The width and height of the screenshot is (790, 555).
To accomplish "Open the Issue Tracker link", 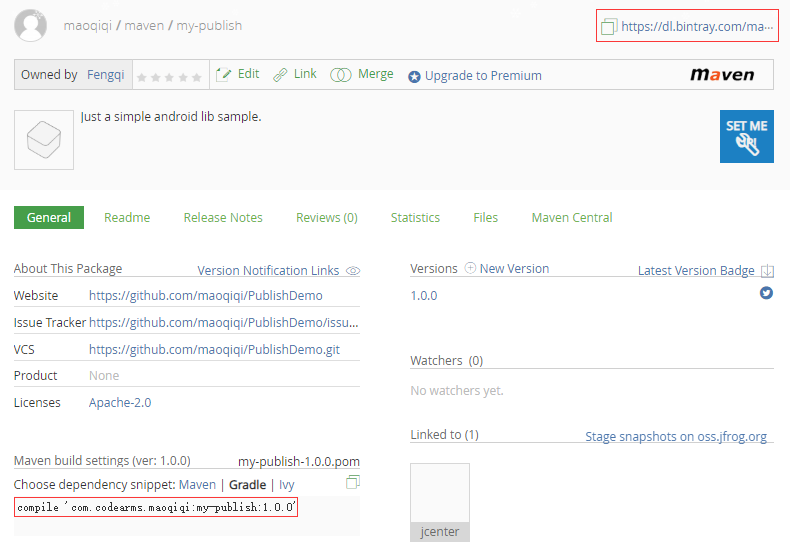I will point(224,322).
